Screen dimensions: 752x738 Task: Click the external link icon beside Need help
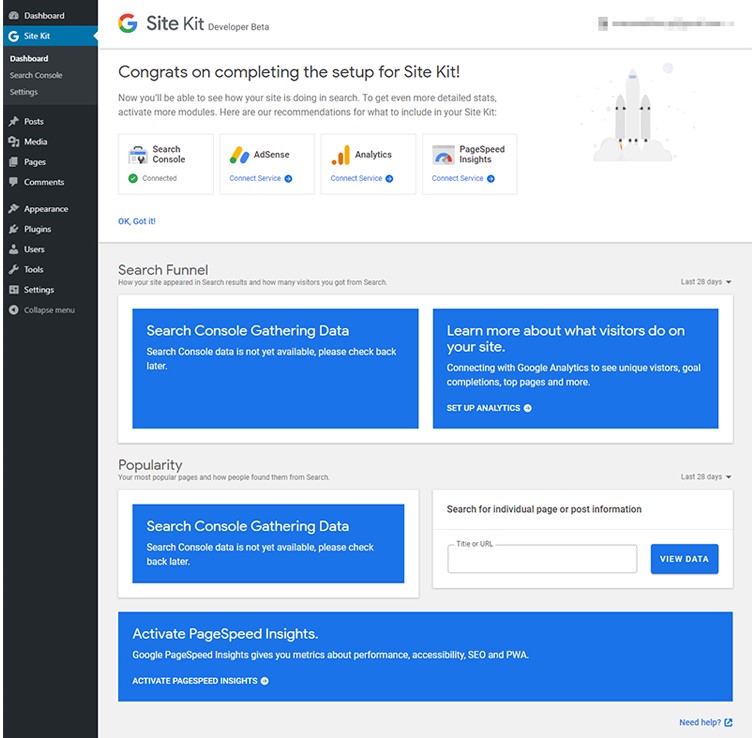point(728,722)
